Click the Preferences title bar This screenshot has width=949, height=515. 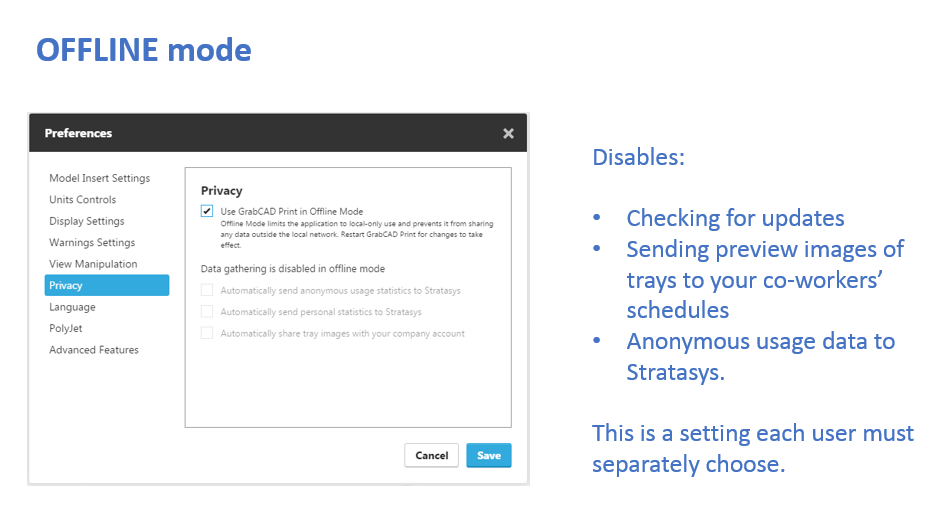pyautogui.click(x=278, y=133)
